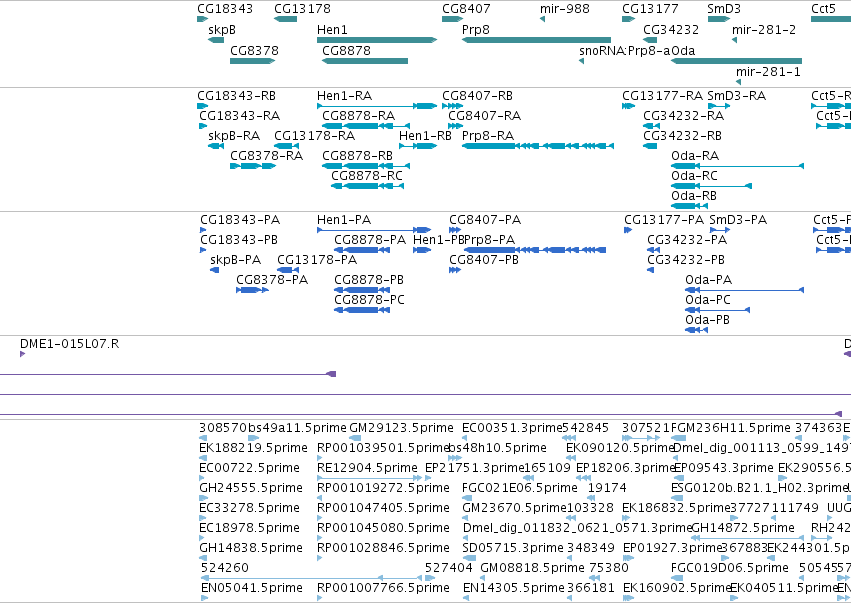Select the "mir-988" label
The image size is (851, 603).
564,9
